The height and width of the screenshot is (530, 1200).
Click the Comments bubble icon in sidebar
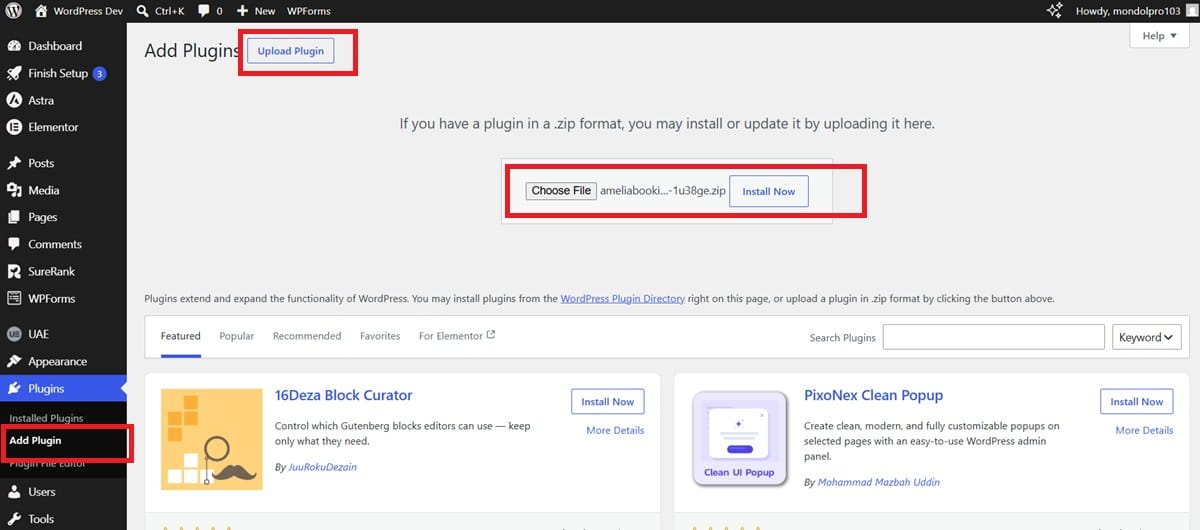[x=15, y=244]
